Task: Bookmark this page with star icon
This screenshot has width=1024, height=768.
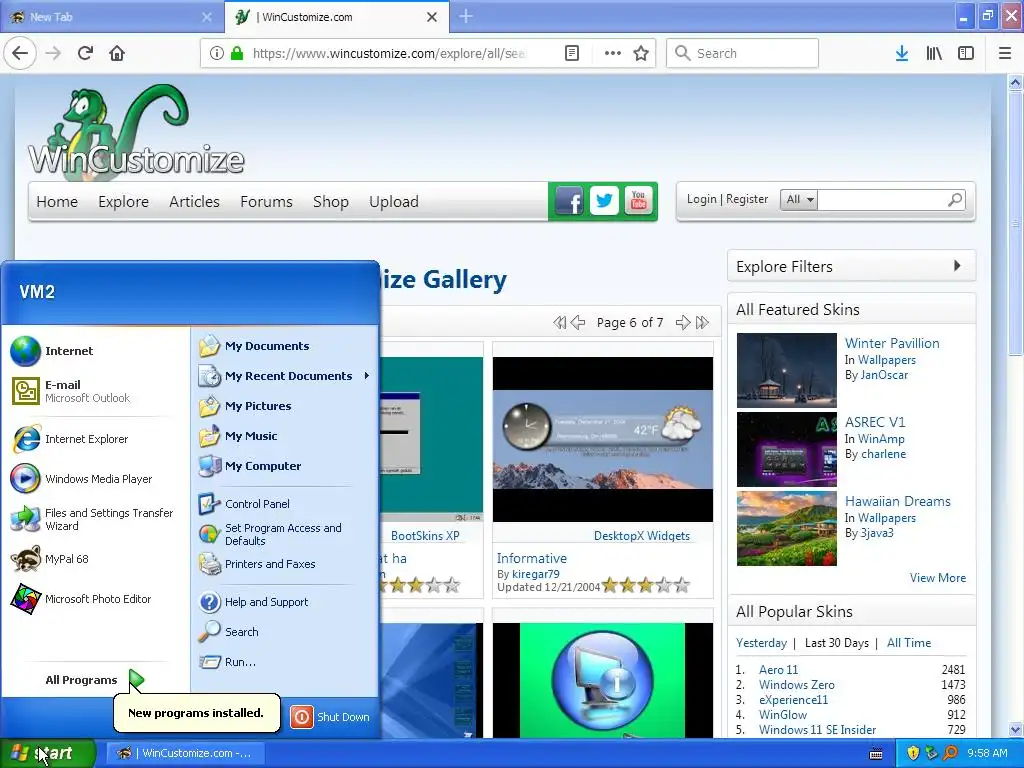Action: (641, 54)
